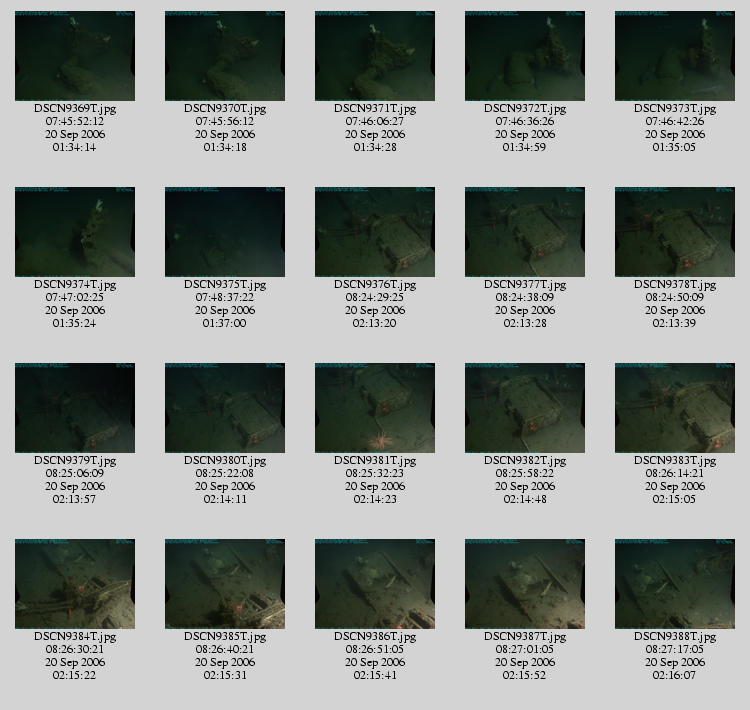Open DSCN9381T.jpg thumbnail with pink anemone
The image size is (750, 710).
coord(375,408)
